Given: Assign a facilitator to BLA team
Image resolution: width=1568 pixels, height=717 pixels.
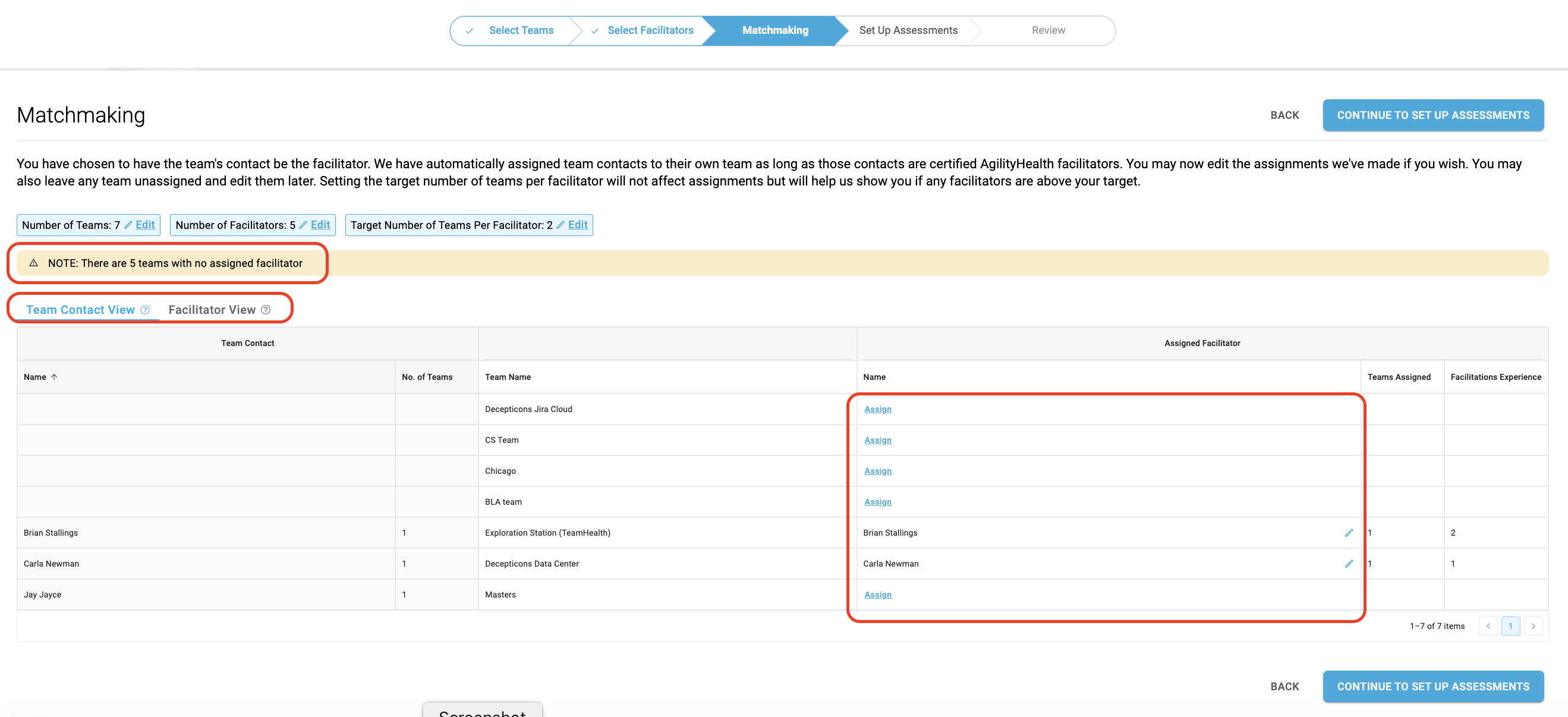Looking at the screenshot, I should click(878, 502).
